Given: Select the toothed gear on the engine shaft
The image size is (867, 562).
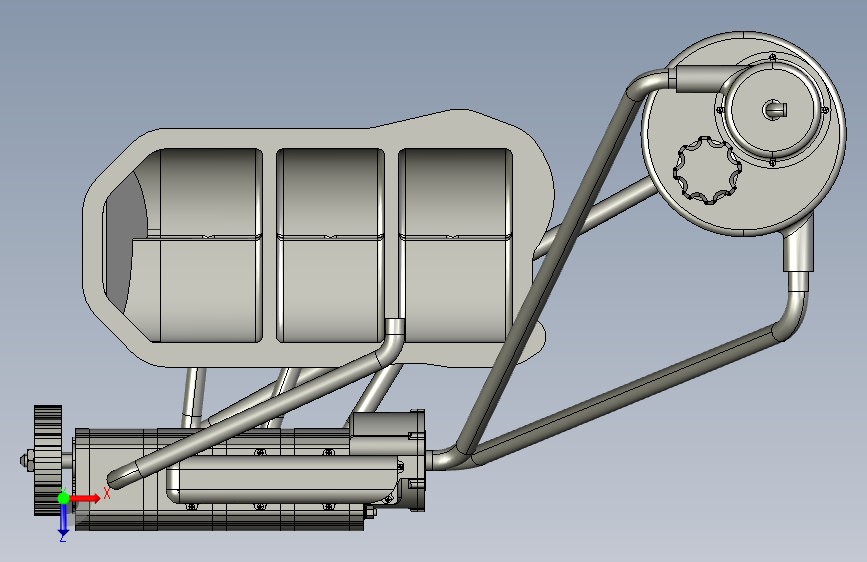Looking at the screenshot, I should click(48, 460).
